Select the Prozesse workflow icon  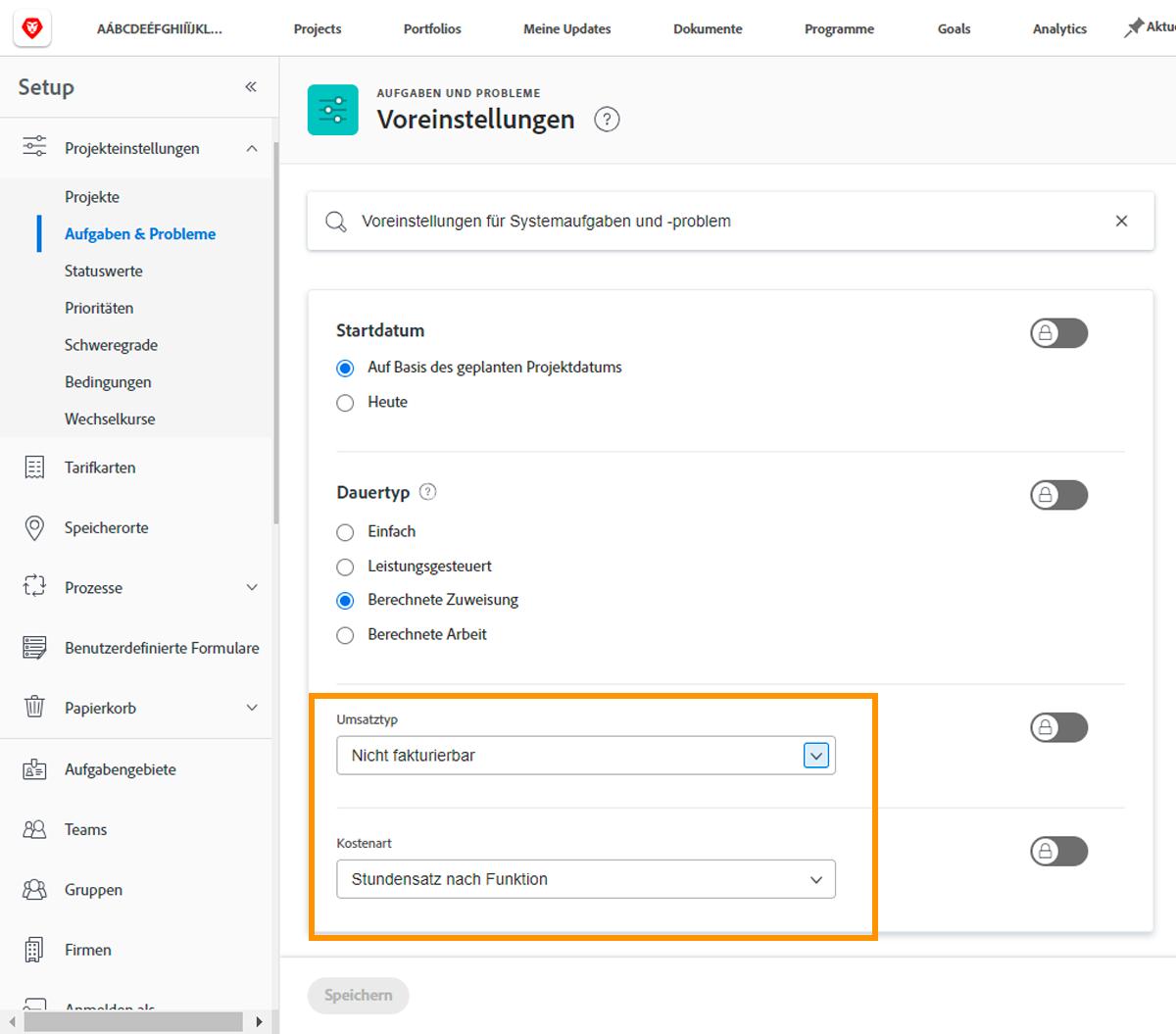point(34,587)
